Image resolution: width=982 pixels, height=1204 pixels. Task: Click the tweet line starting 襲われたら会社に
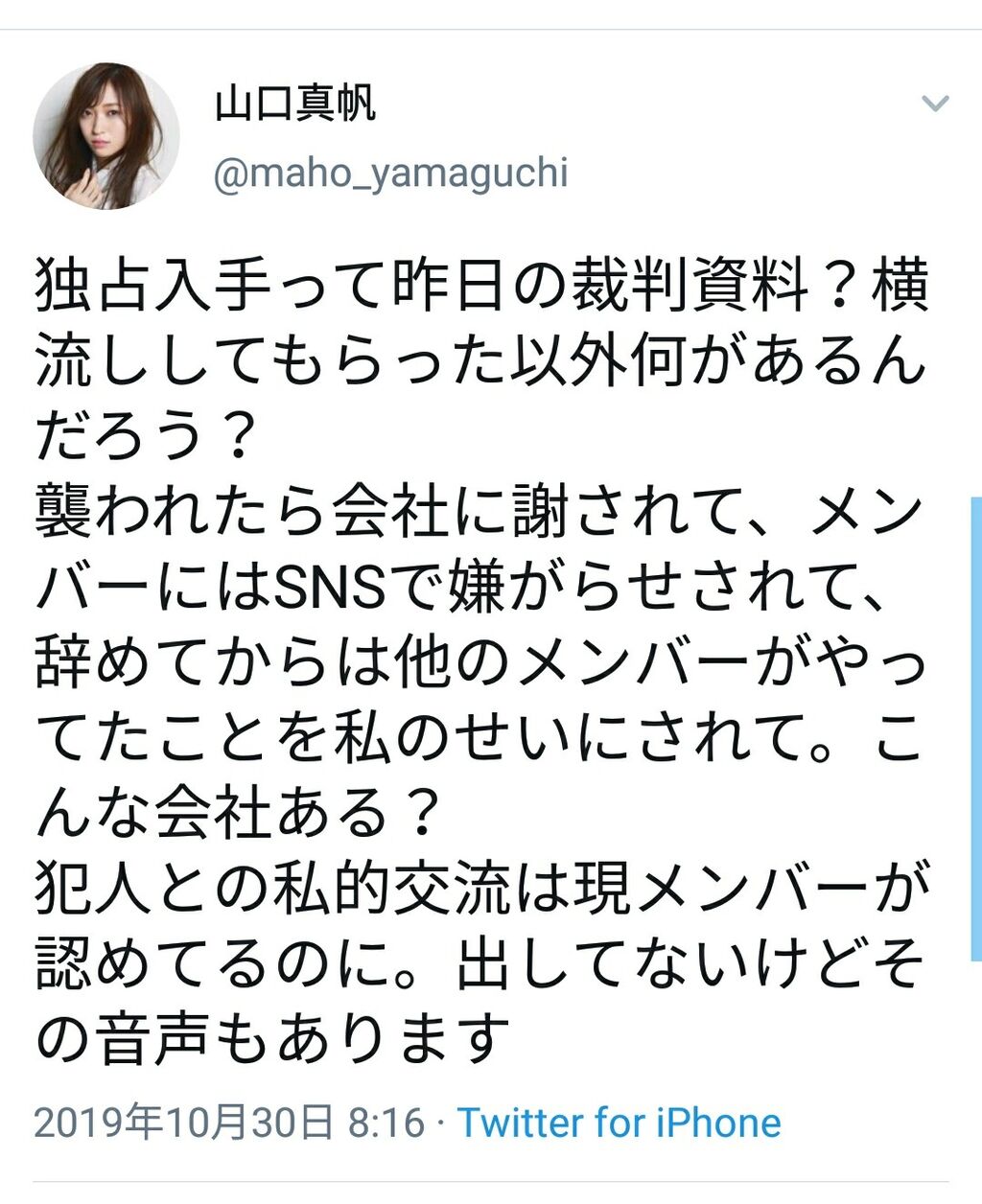479,513
